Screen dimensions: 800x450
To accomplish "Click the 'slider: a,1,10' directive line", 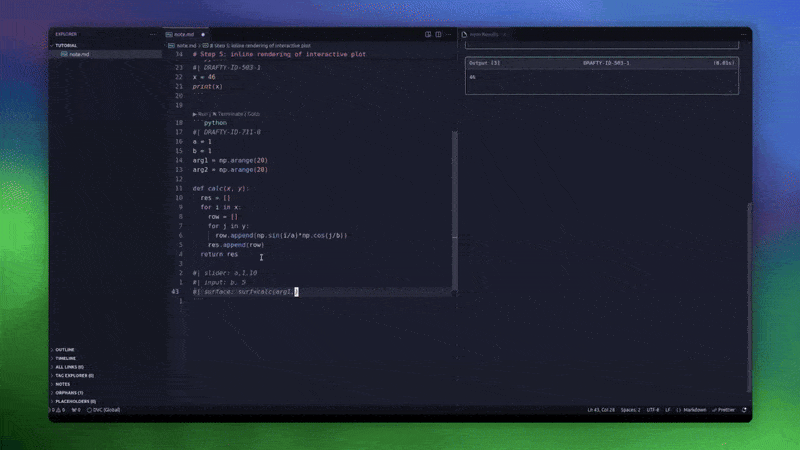I will tap(225, 273).
